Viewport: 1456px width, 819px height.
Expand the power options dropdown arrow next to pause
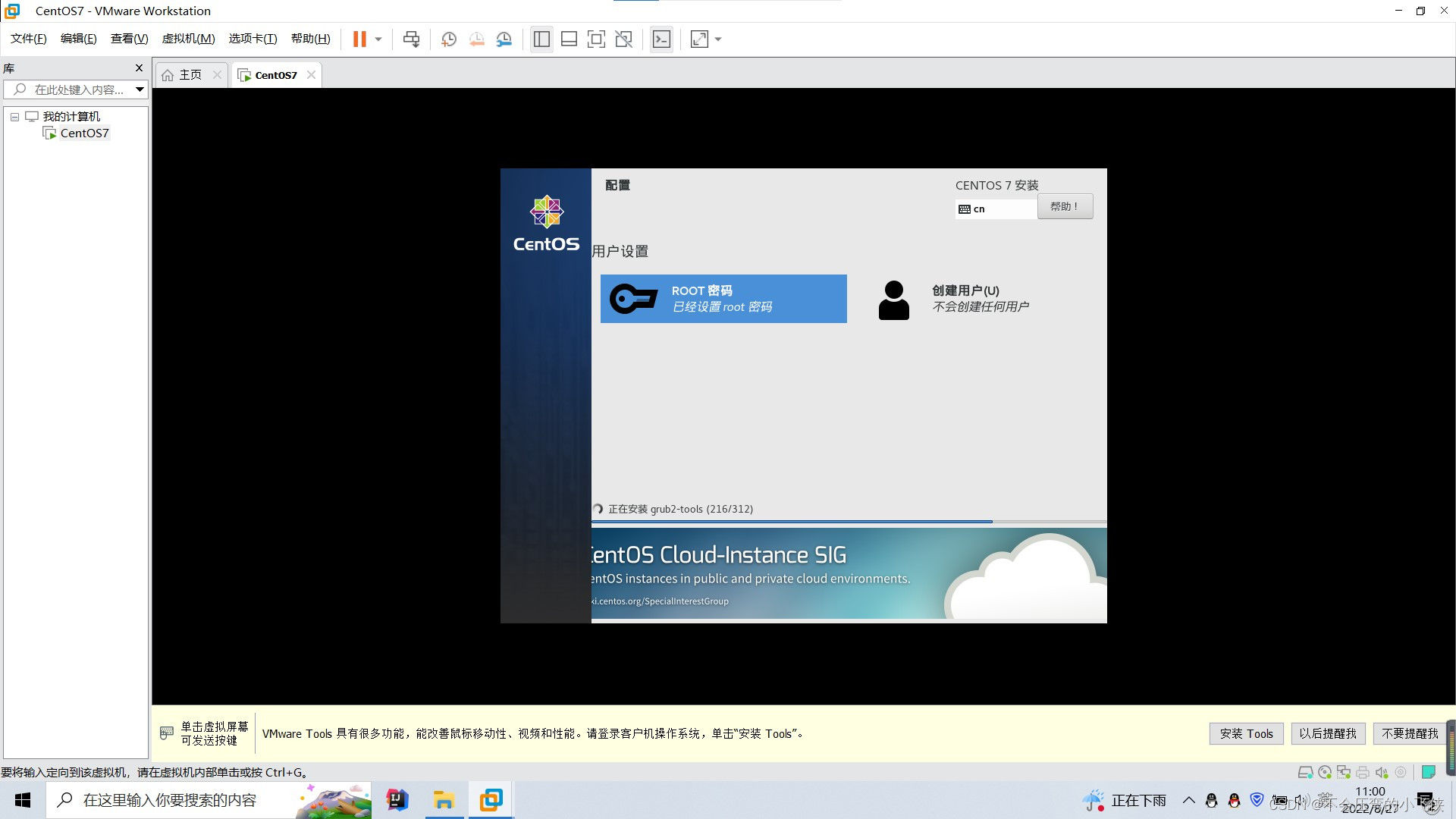click(378, 39)
